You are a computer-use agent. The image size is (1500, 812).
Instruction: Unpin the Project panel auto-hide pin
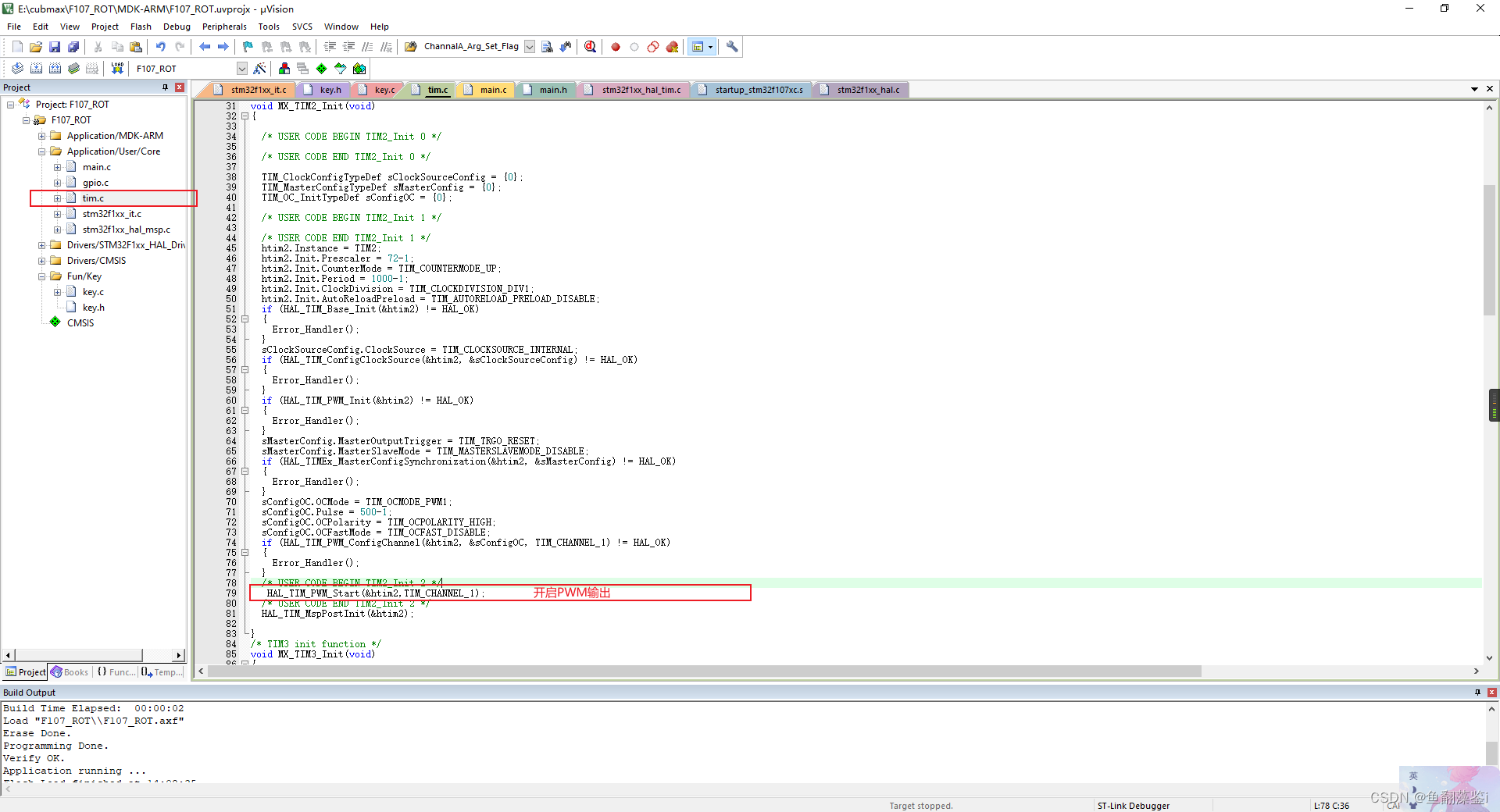pos(165,87)
